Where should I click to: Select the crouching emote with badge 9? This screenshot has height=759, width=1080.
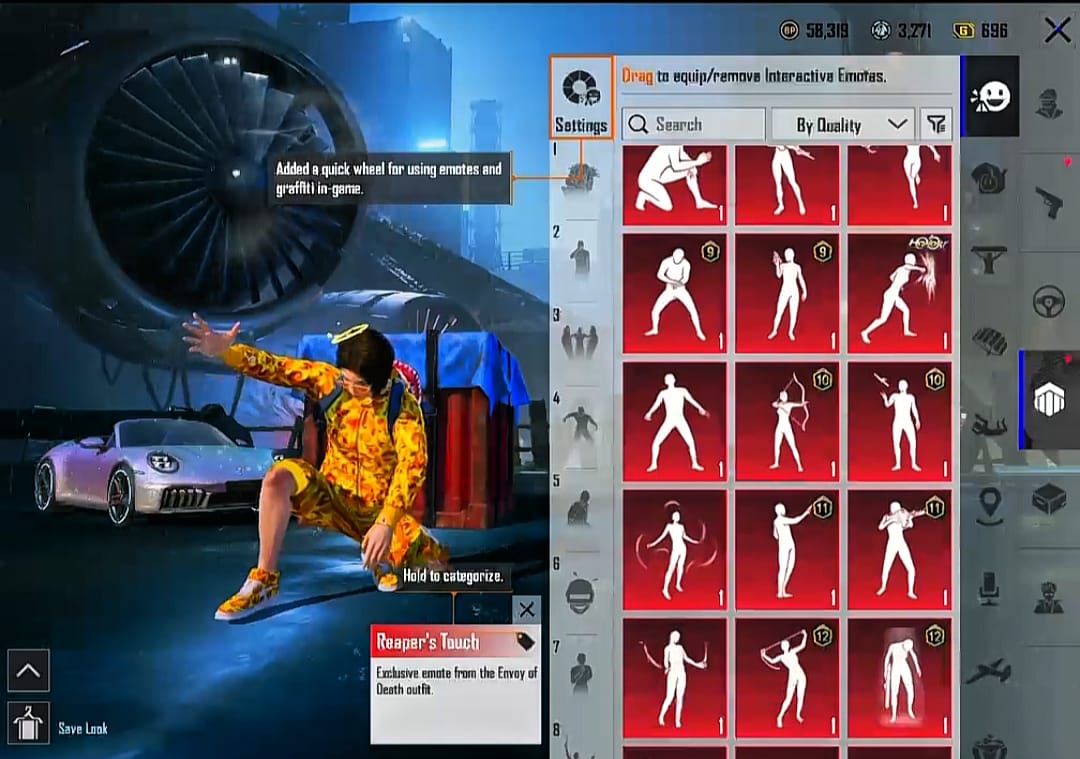point(675,293)
